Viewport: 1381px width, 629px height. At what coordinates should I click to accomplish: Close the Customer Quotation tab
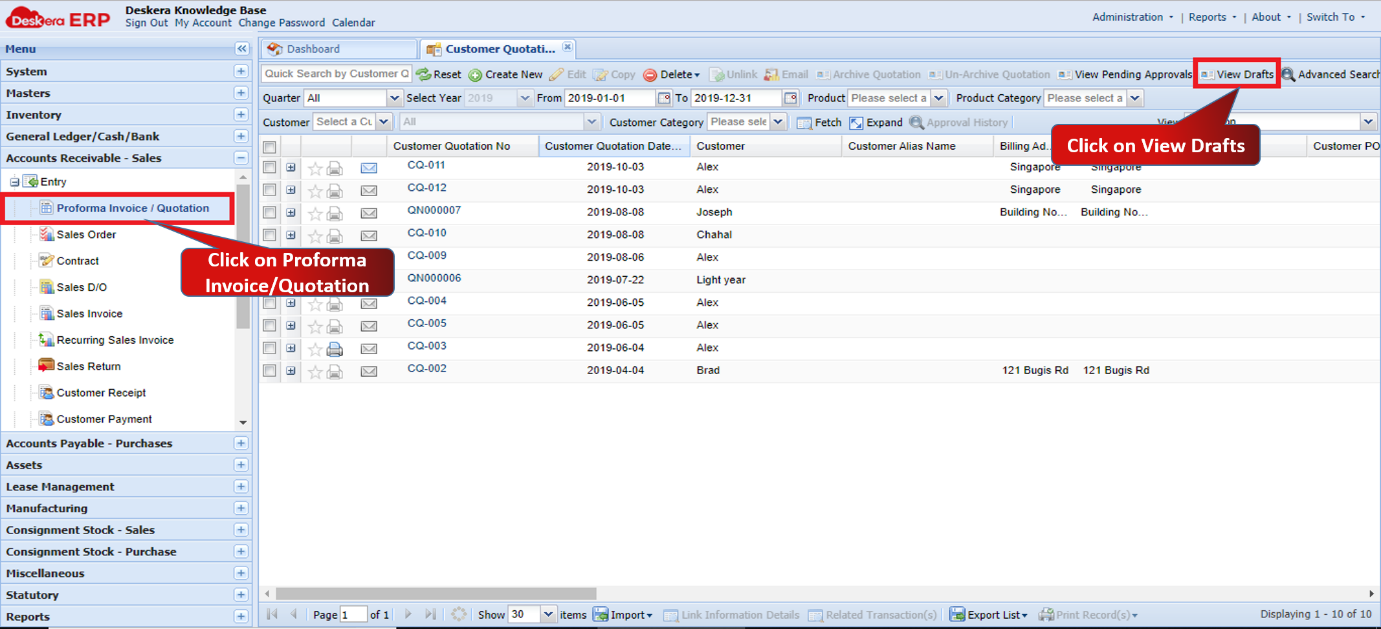point(567,47)
